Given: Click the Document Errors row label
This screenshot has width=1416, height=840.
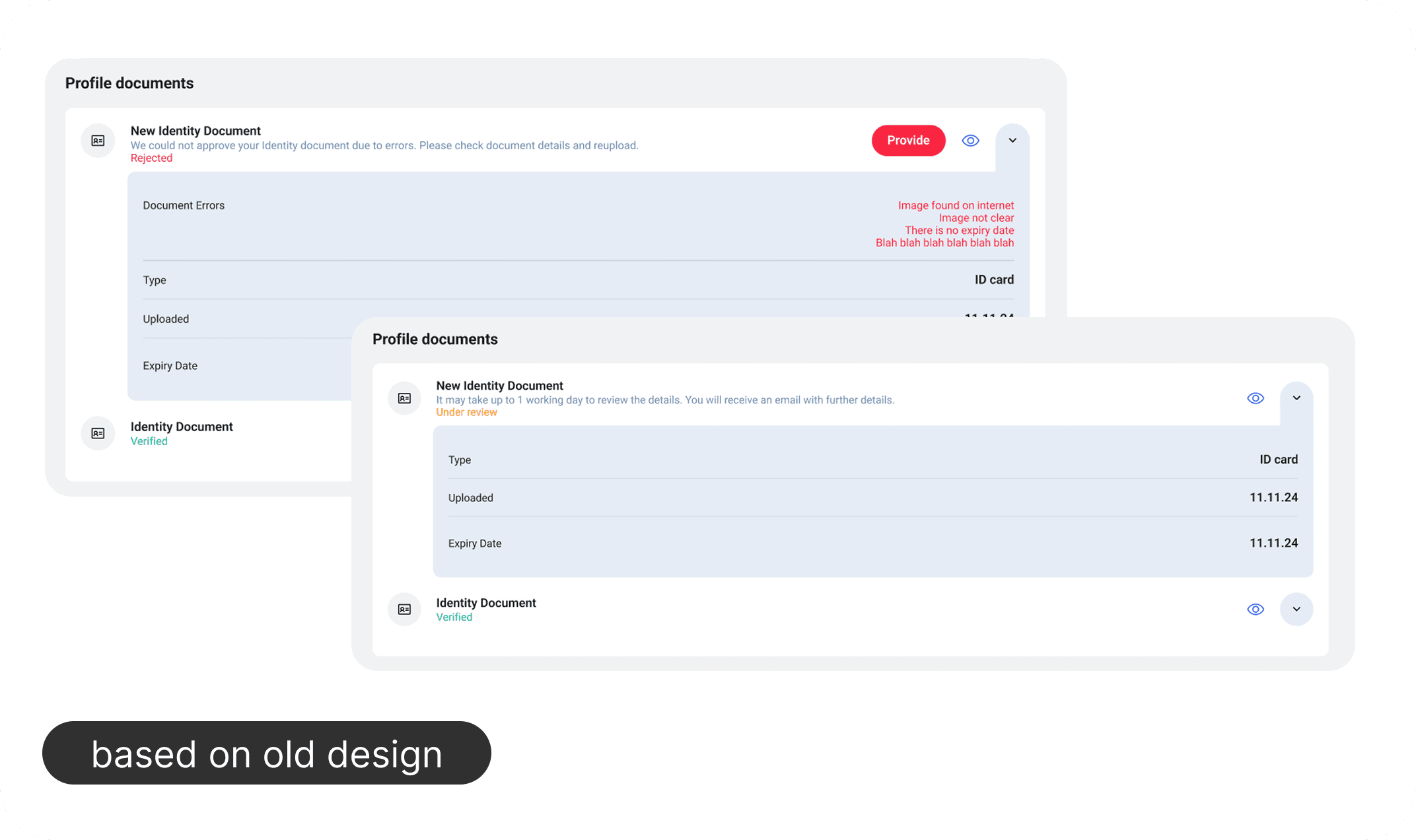Looking at the screenshot, I should coord(184,206).
